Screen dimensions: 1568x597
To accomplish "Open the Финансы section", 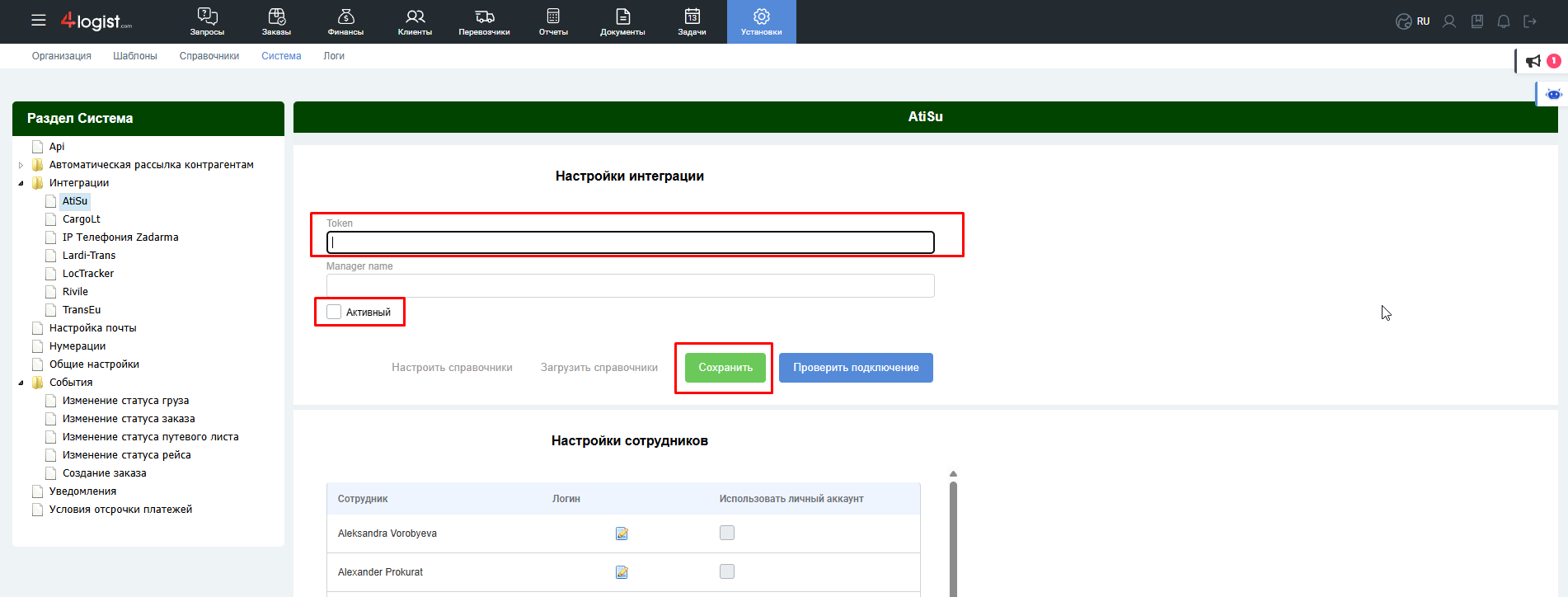I will click(345, 21).
